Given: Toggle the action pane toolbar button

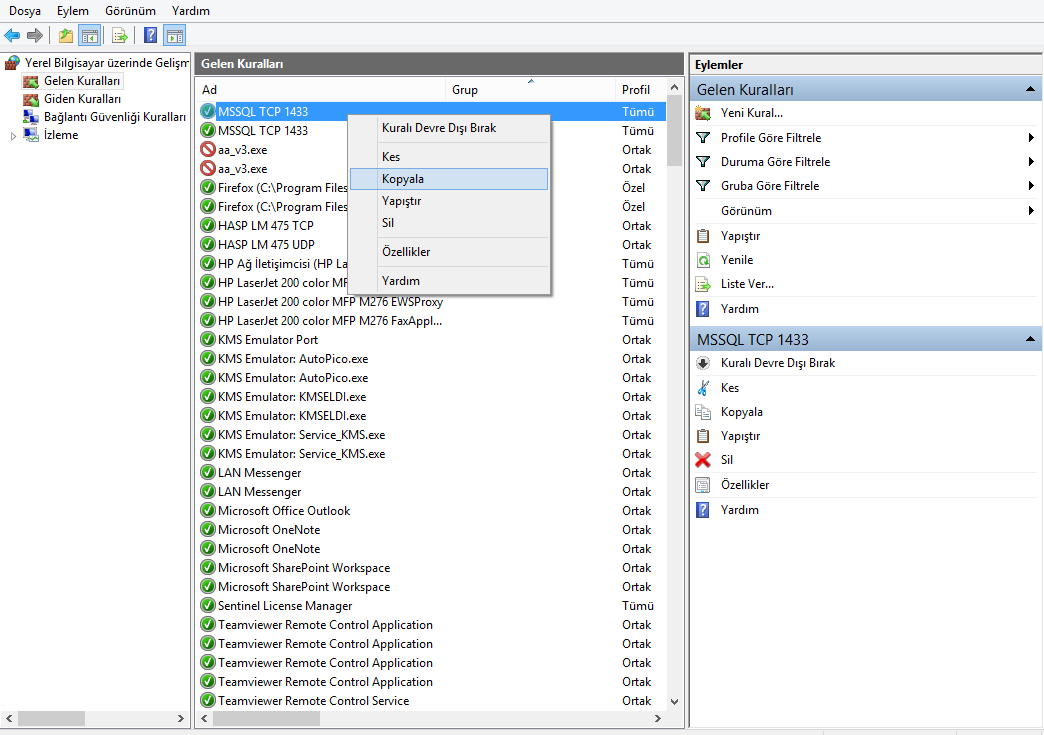Looking at the screenshot, I should (x=175, y=36).
